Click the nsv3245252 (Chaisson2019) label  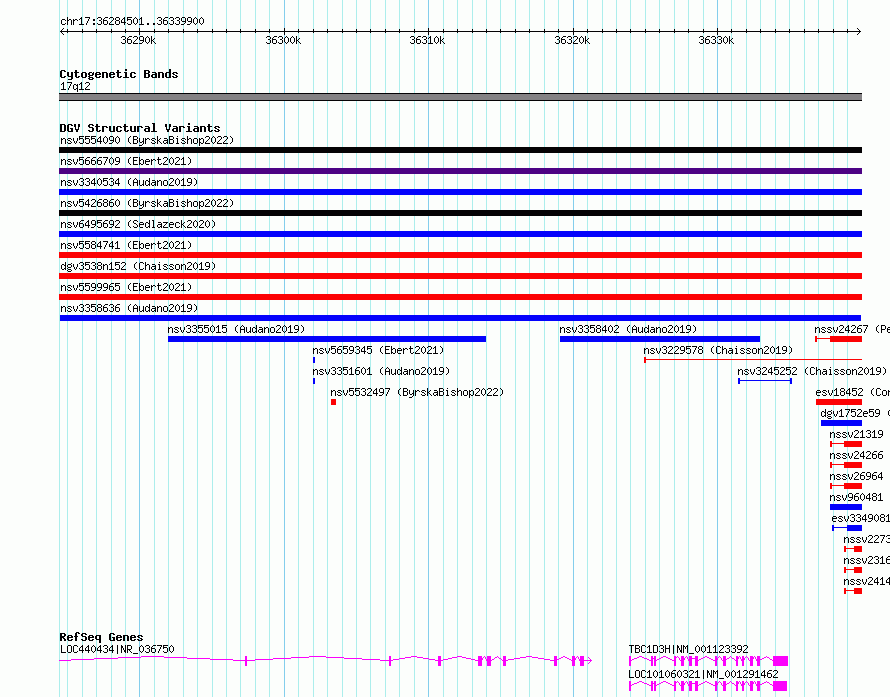tap(812, 371)
